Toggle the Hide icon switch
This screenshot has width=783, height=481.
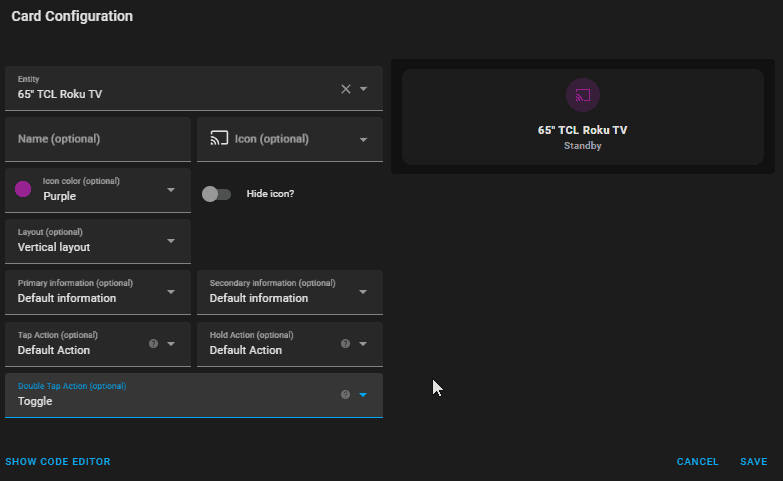tap(216, 194)
